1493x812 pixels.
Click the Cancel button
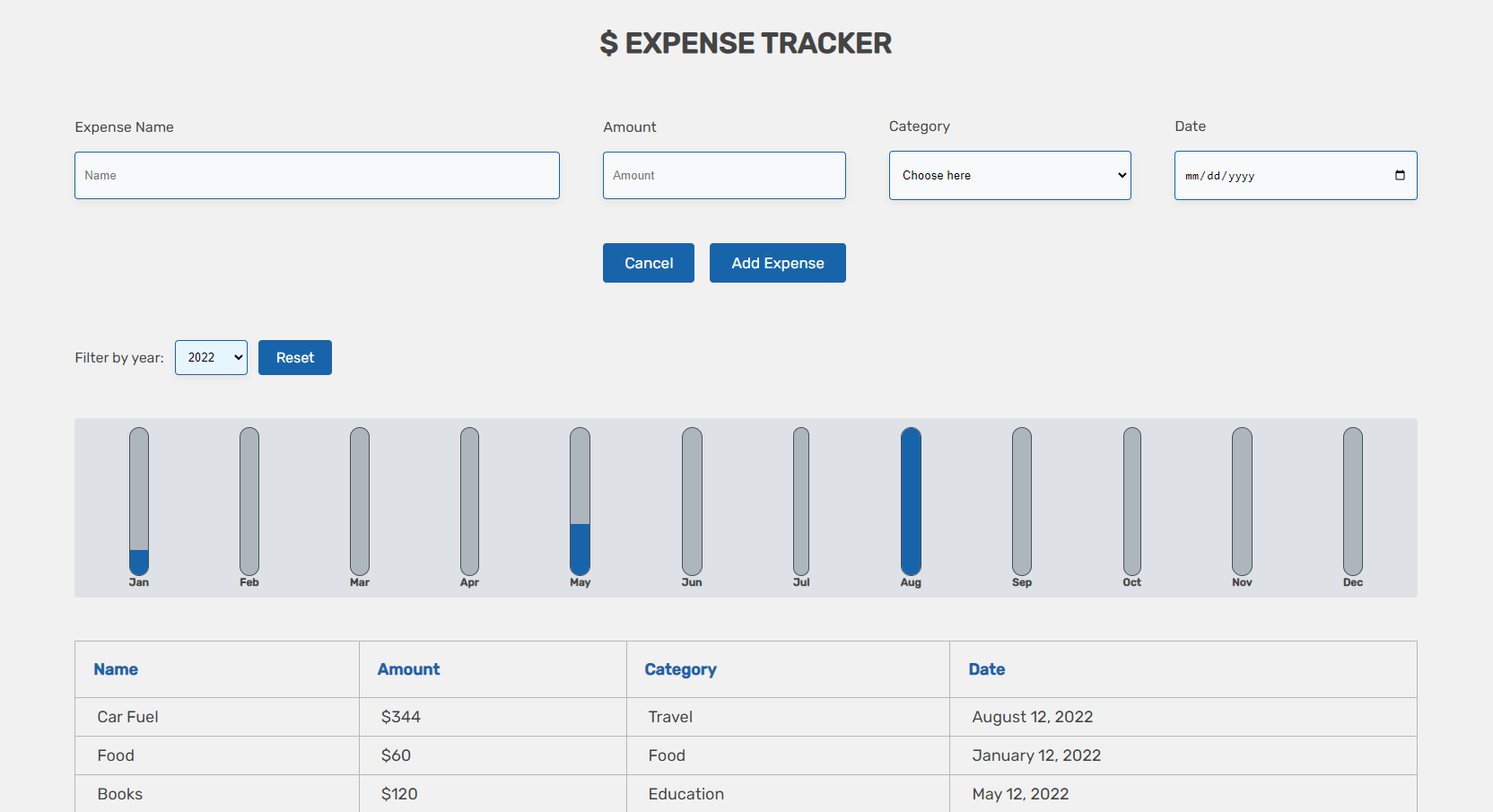pos(648,263)
